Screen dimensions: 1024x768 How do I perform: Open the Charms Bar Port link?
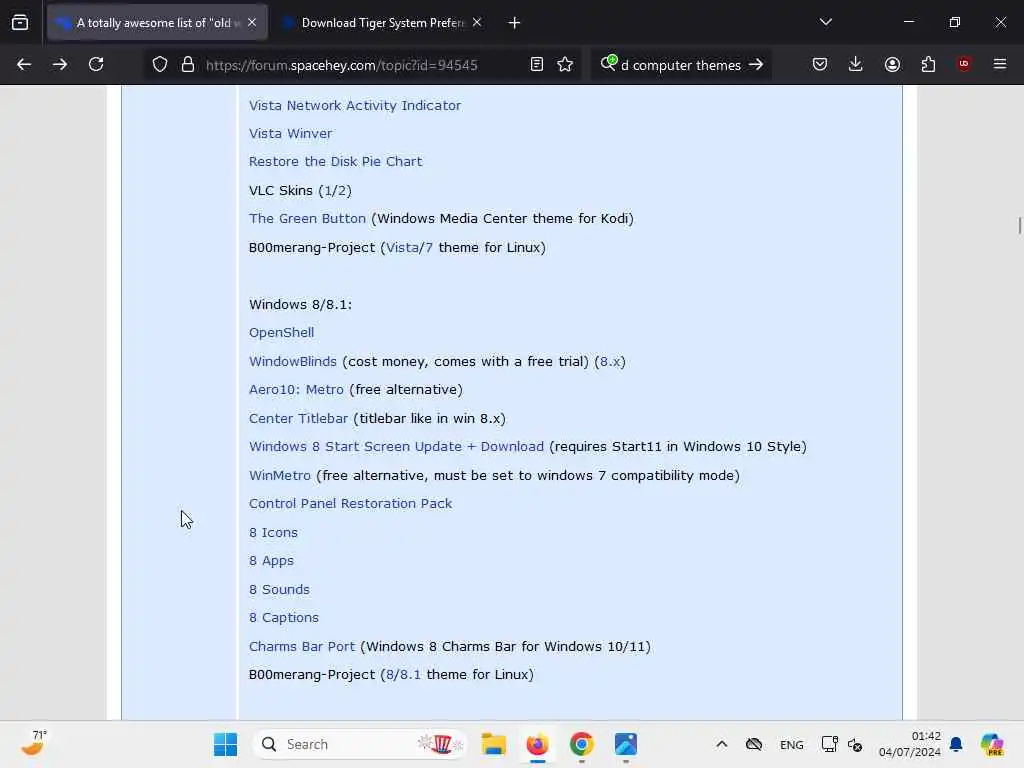[x=302, y=647]
